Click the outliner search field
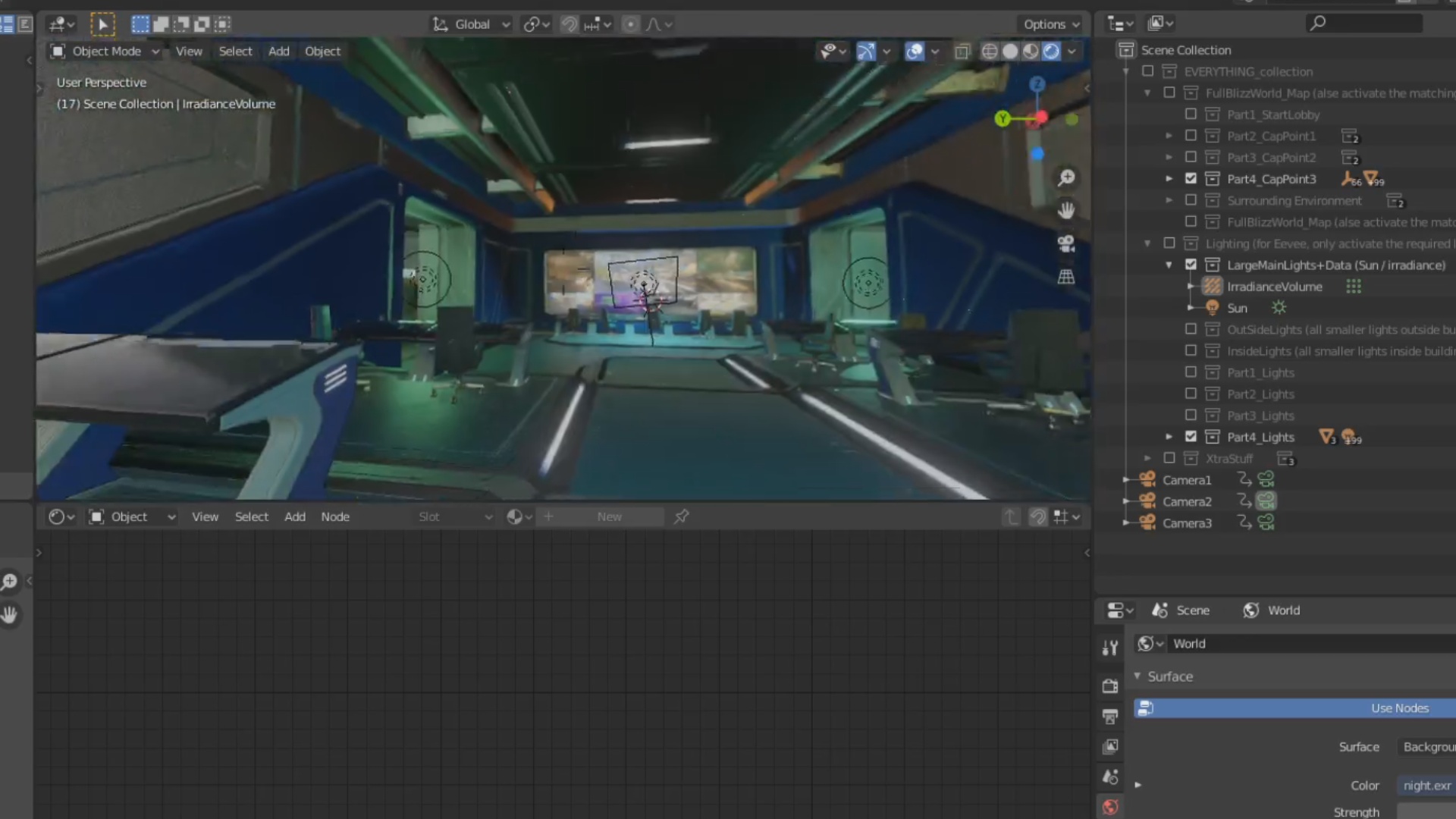Viewport: 1456px width, 819px height. (x=1364, y=24)
